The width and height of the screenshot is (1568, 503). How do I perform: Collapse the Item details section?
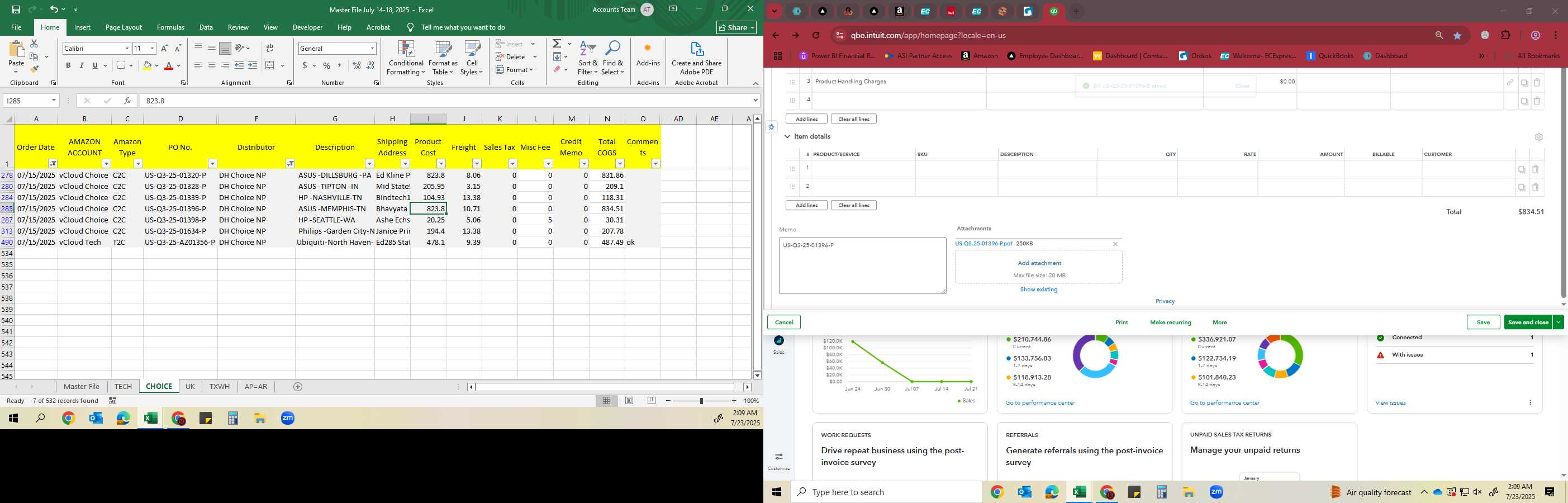pos(787,136)
